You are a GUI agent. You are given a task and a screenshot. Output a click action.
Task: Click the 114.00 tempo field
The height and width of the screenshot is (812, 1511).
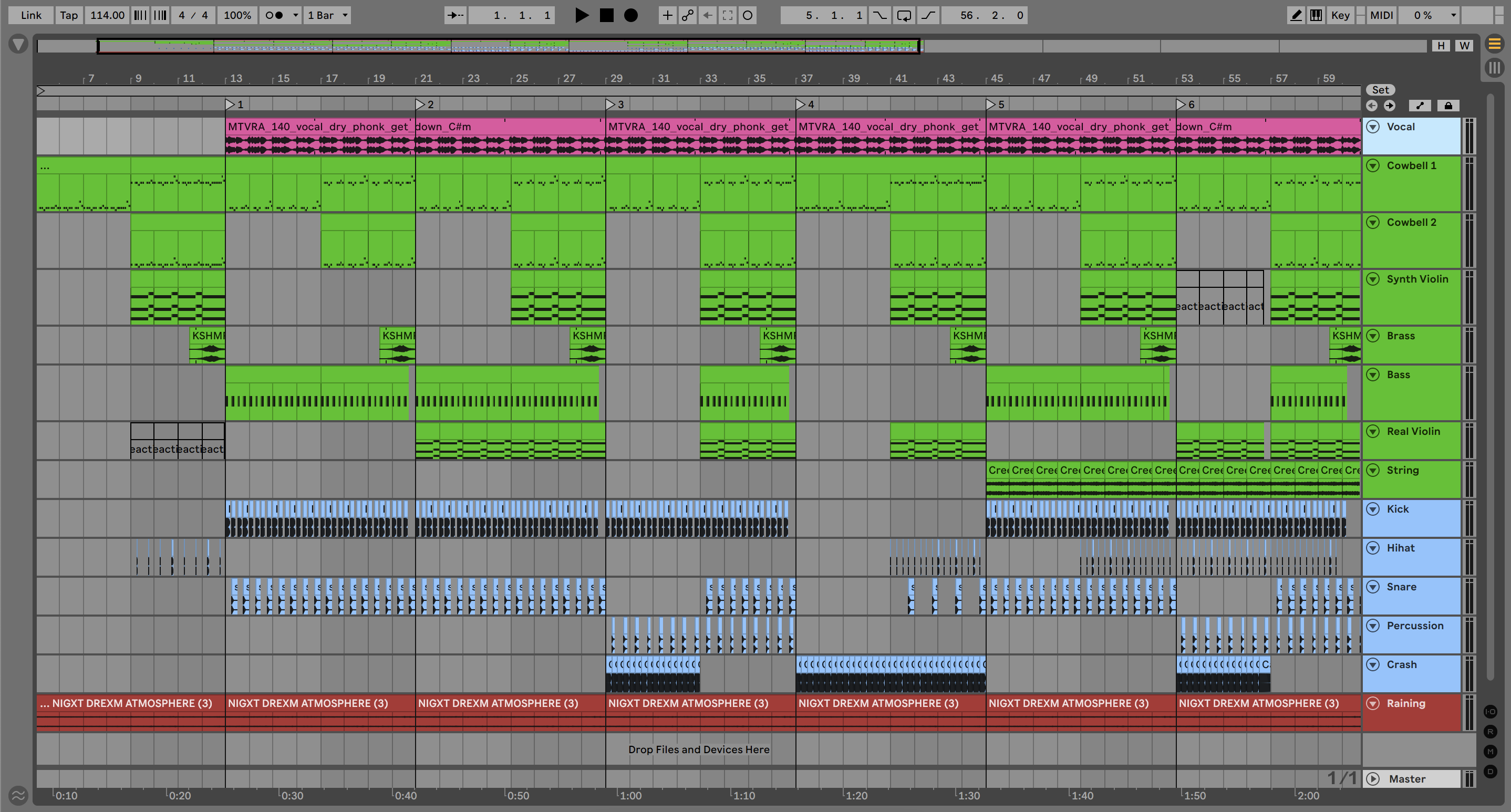107,15
